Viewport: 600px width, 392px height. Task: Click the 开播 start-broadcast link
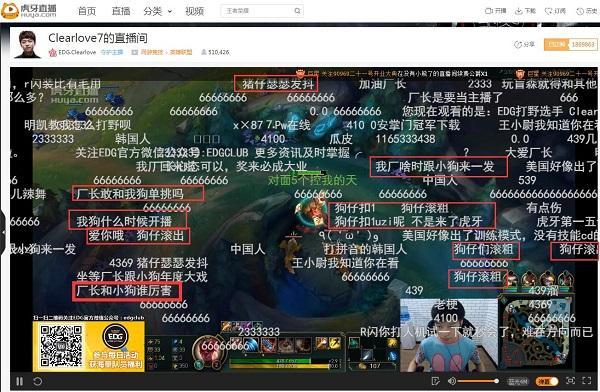tap(496, 11)
